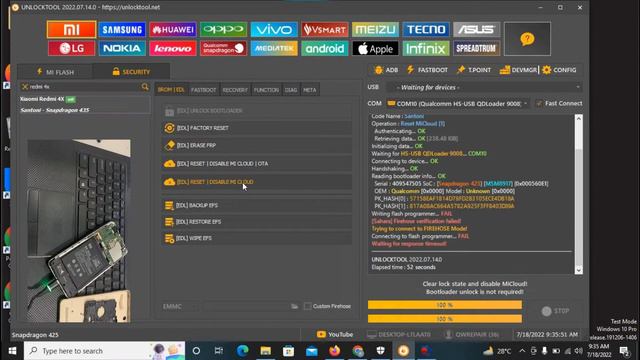640x360 pixels.
Task: Select the RECOVERY tab
Action: [235, 90]
